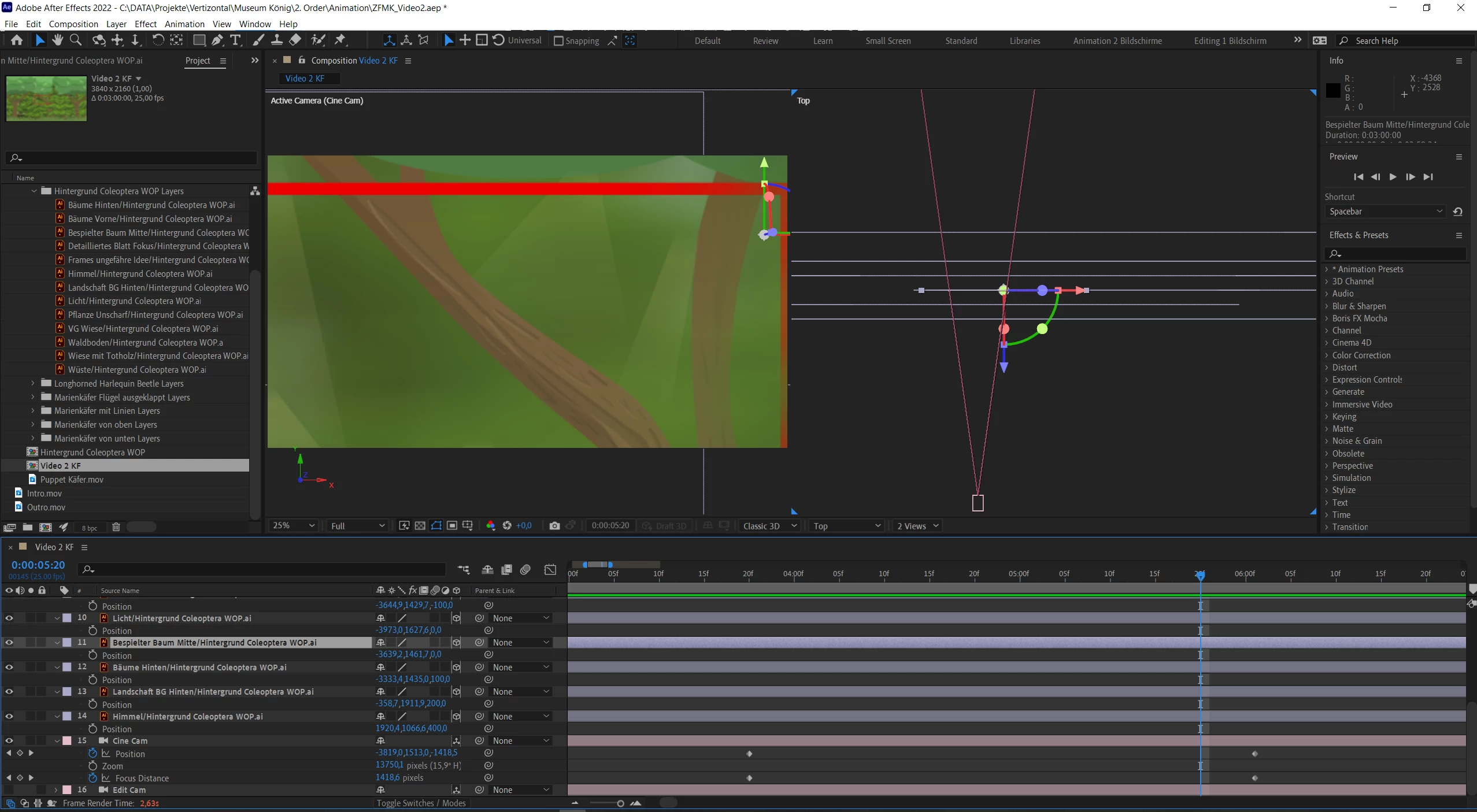The width and height of the screenshot is (1477, 812).
Task: Delete selected project item with trash icon
Action: coord(116,527)
